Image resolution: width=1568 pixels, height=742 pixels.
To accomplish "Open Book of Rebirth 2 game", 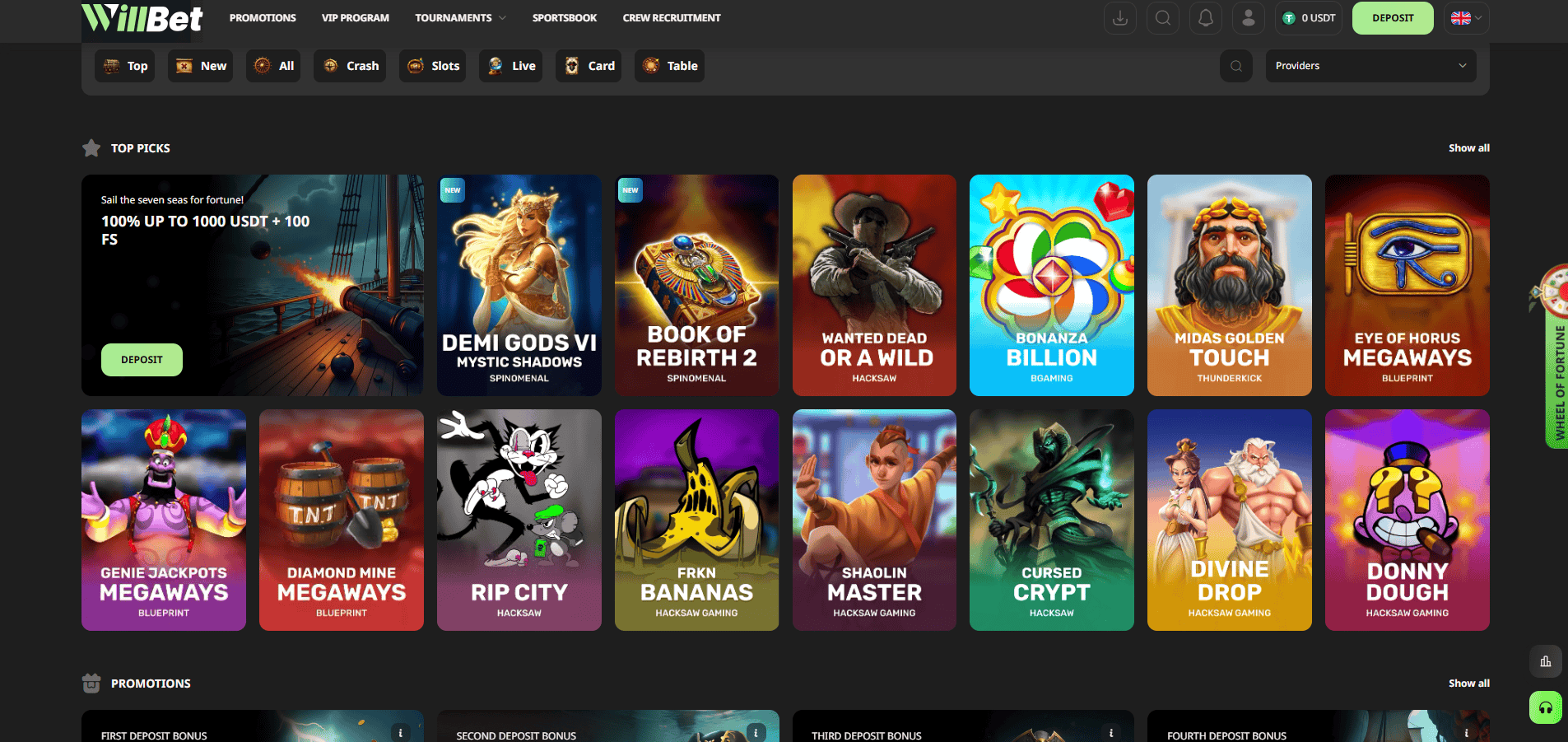I will (x=696, y=285).
